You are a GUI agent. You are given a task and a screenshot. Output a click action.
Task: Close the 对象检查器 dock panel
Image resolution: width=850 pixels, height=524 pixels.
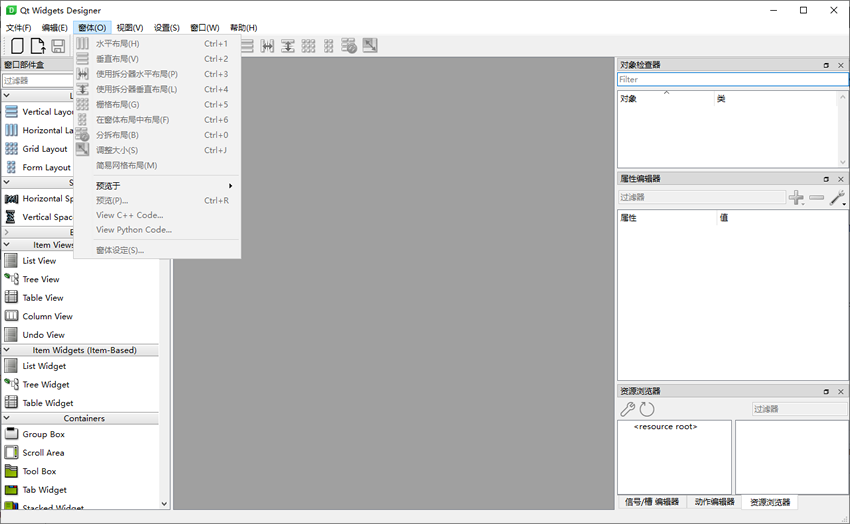pos(841,65)
